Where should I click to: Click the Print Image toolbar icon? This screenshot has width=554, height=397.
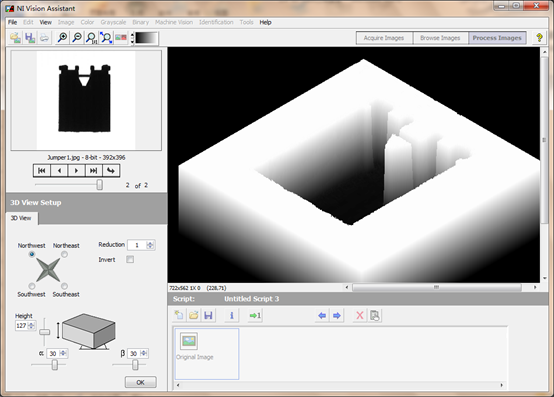[44, 38]
